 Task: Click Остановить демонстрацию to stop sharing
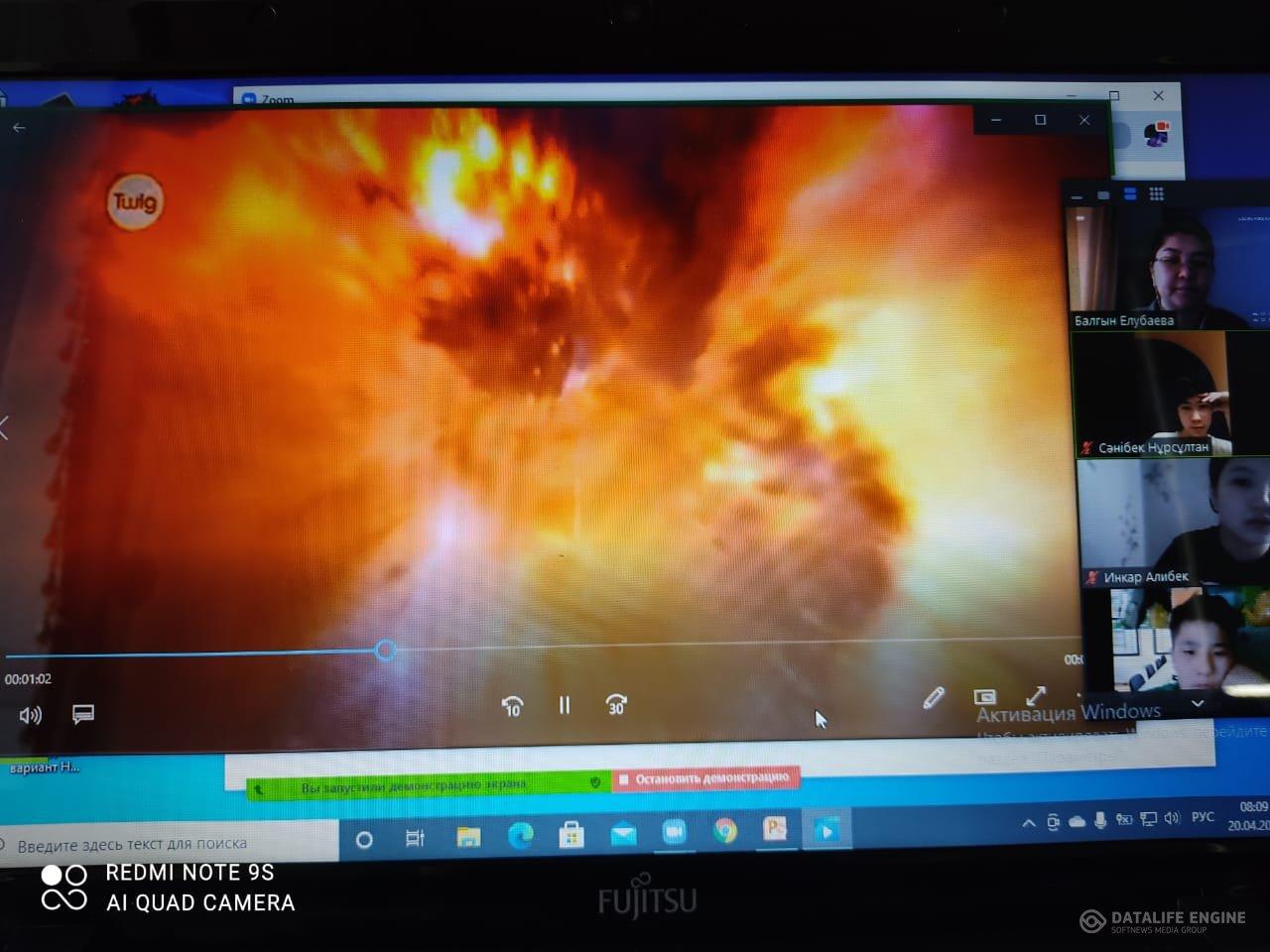(705, 778)
